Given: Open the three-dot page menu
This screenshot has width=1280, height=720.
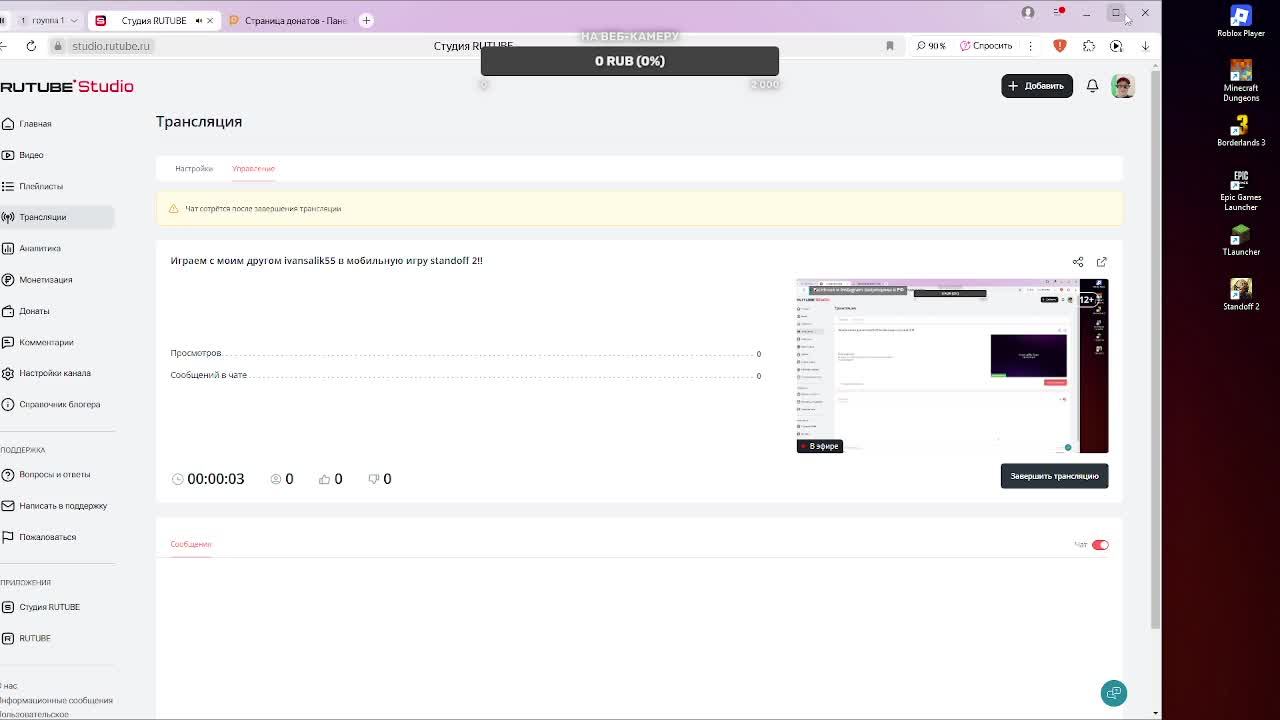Looking at the screenshot, I should [1030, 46].
